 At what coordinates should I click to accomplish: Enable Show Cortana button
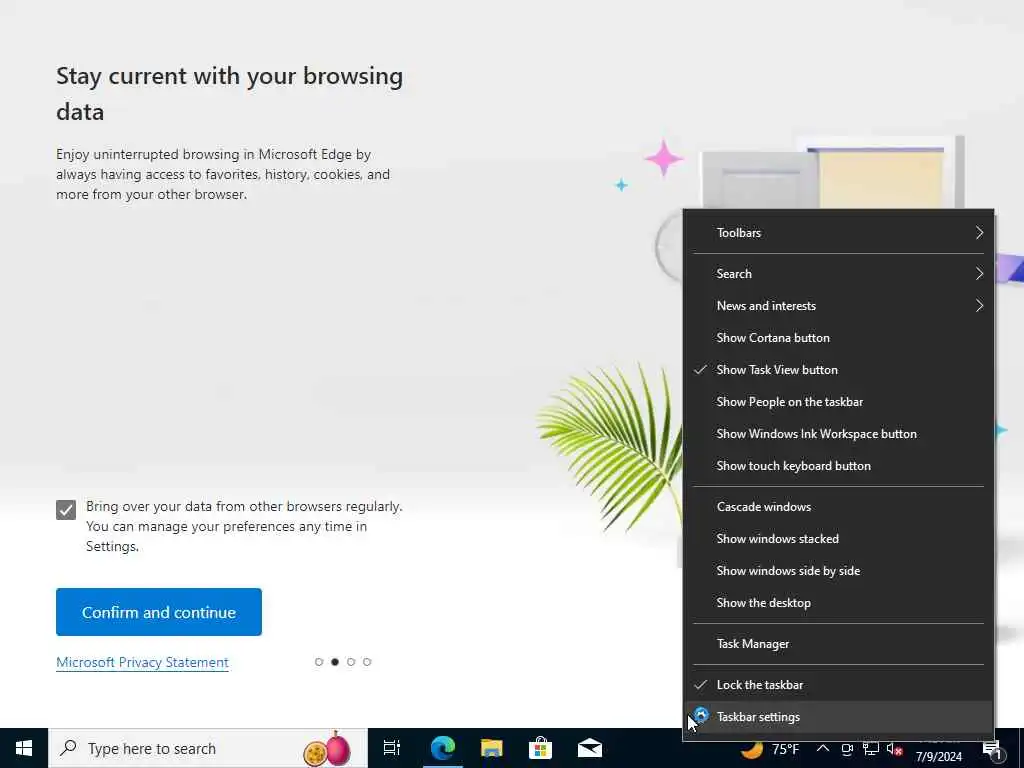(x=839, y=338)
